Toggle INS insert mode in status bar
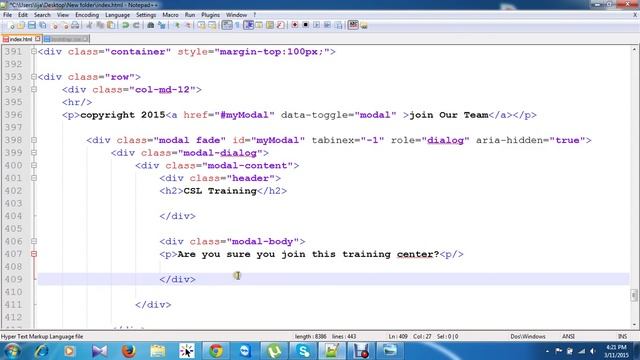Viewport: 640px width, 360px height. (622, 337)
